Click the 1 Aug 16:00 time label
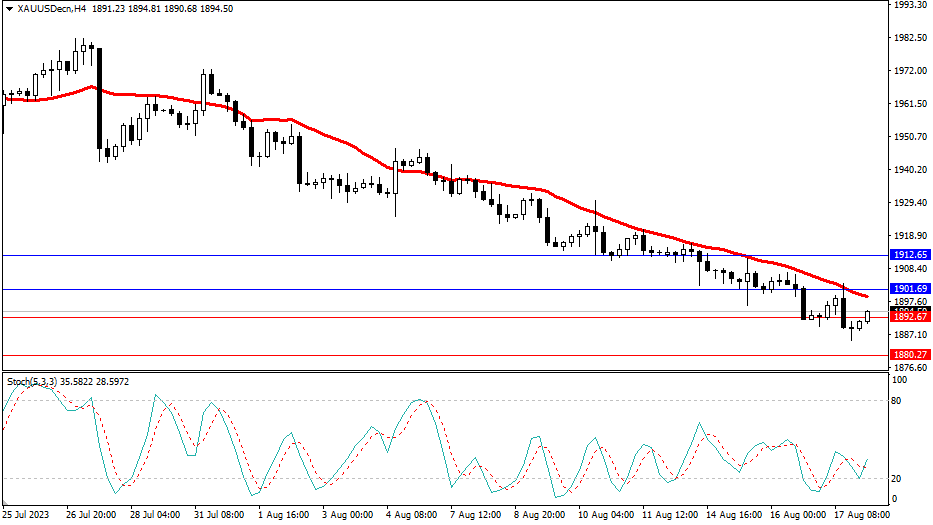 (284, 515)
